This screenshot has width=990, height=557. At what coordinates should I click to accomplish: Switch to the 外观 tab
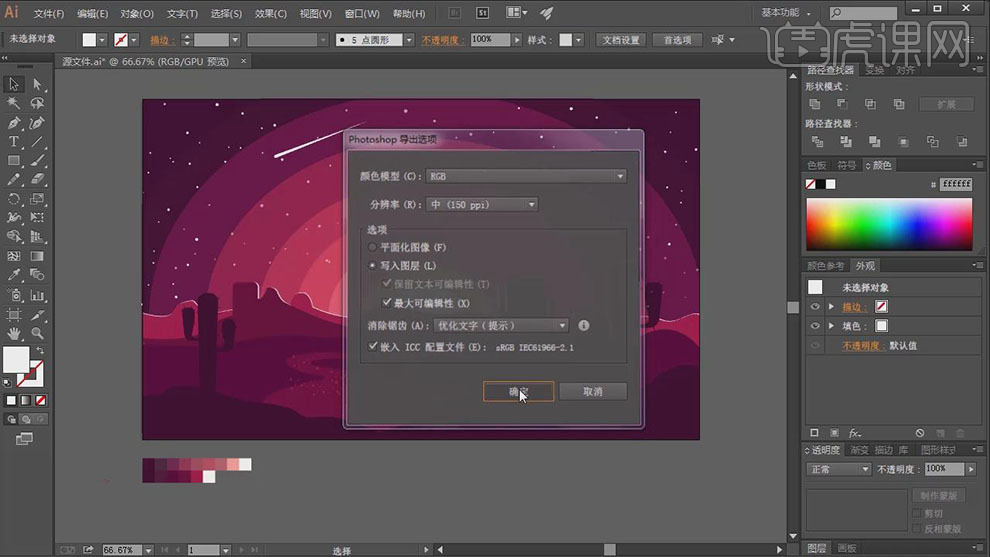tap(865, 266)
